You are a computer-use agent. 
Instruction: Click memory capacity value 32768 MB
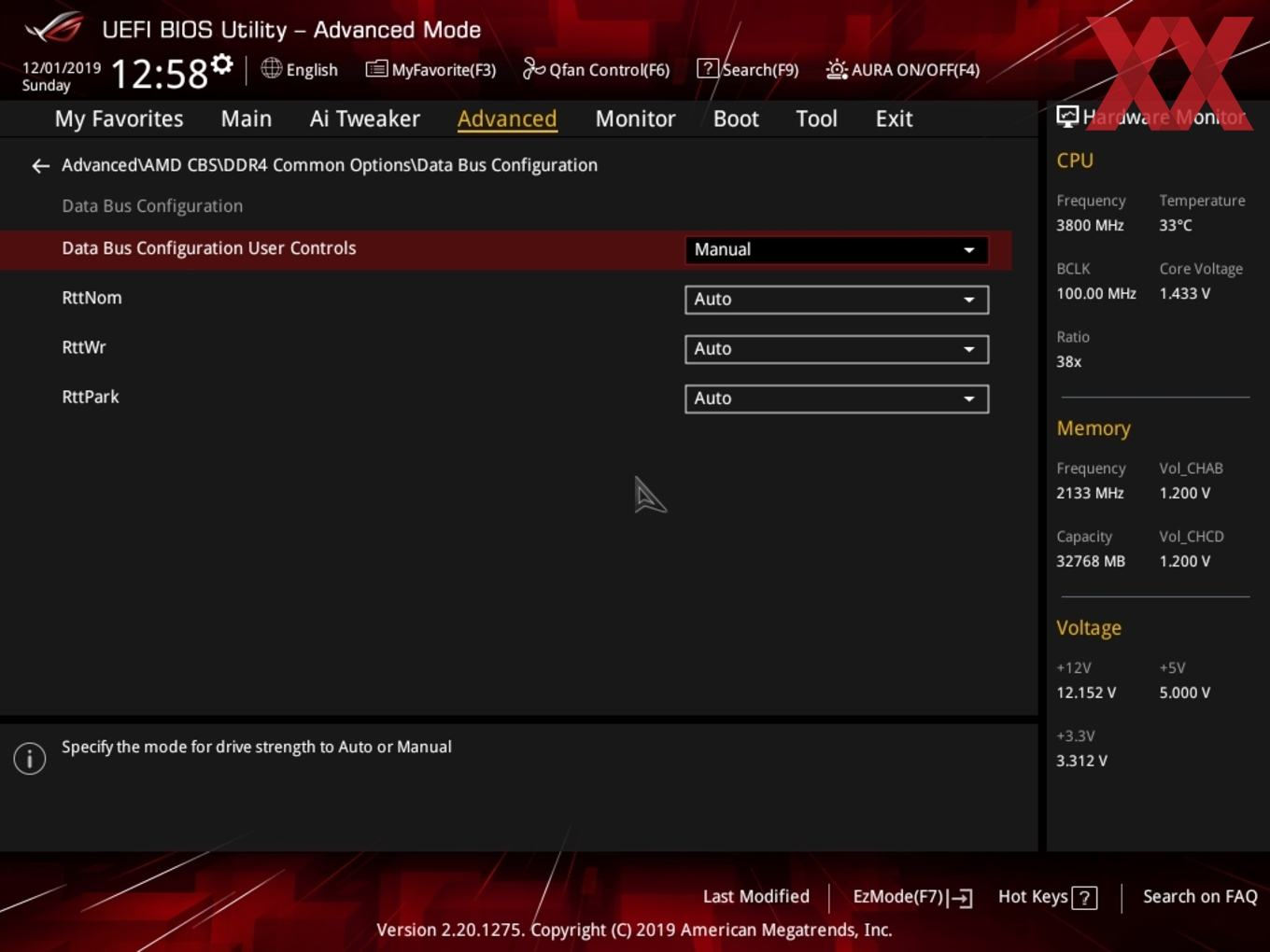[x=1091, y=562]
